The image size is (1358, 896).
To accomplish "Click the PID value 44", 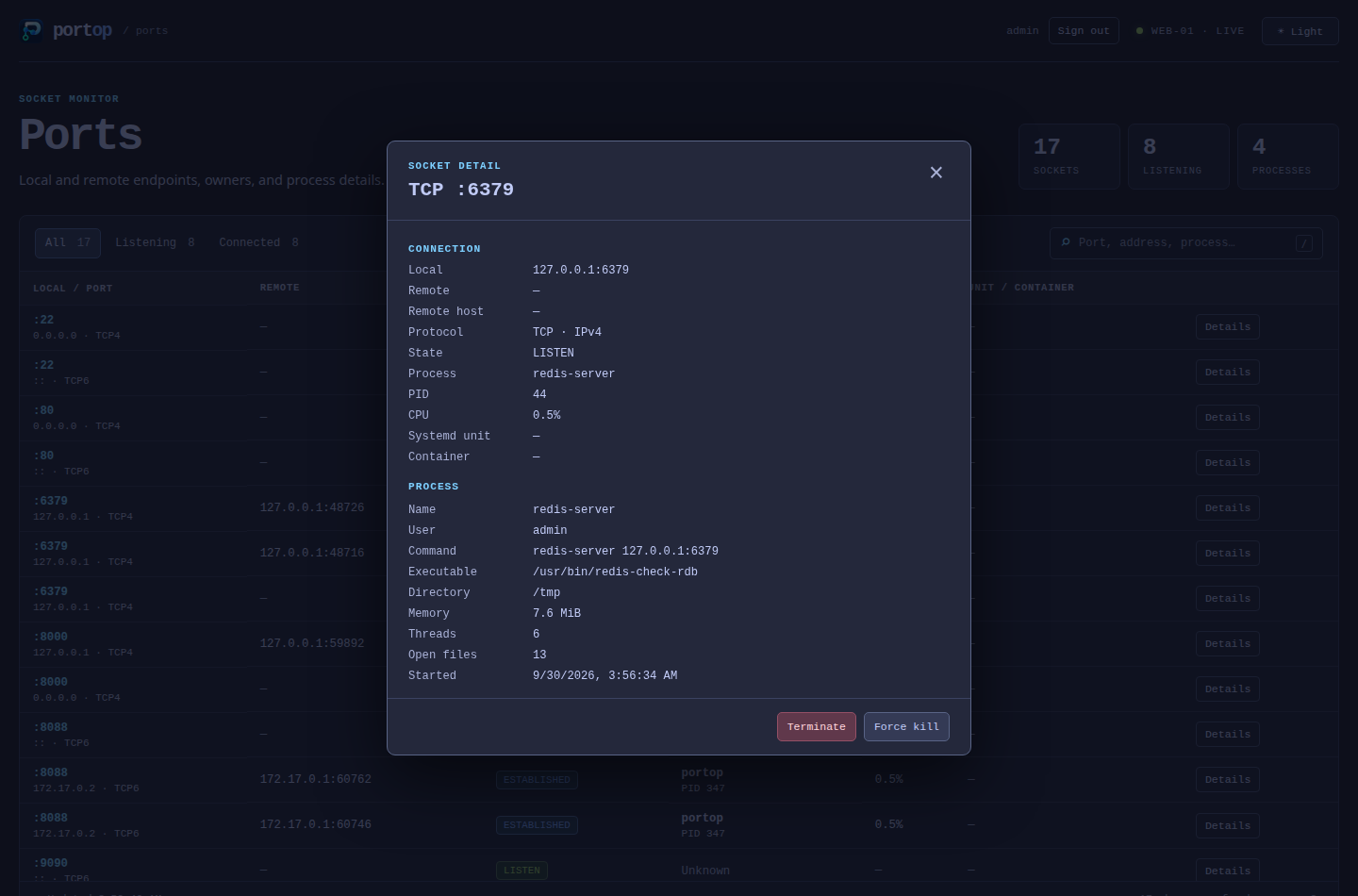I will pyautogui.click(x=539, y=394).
